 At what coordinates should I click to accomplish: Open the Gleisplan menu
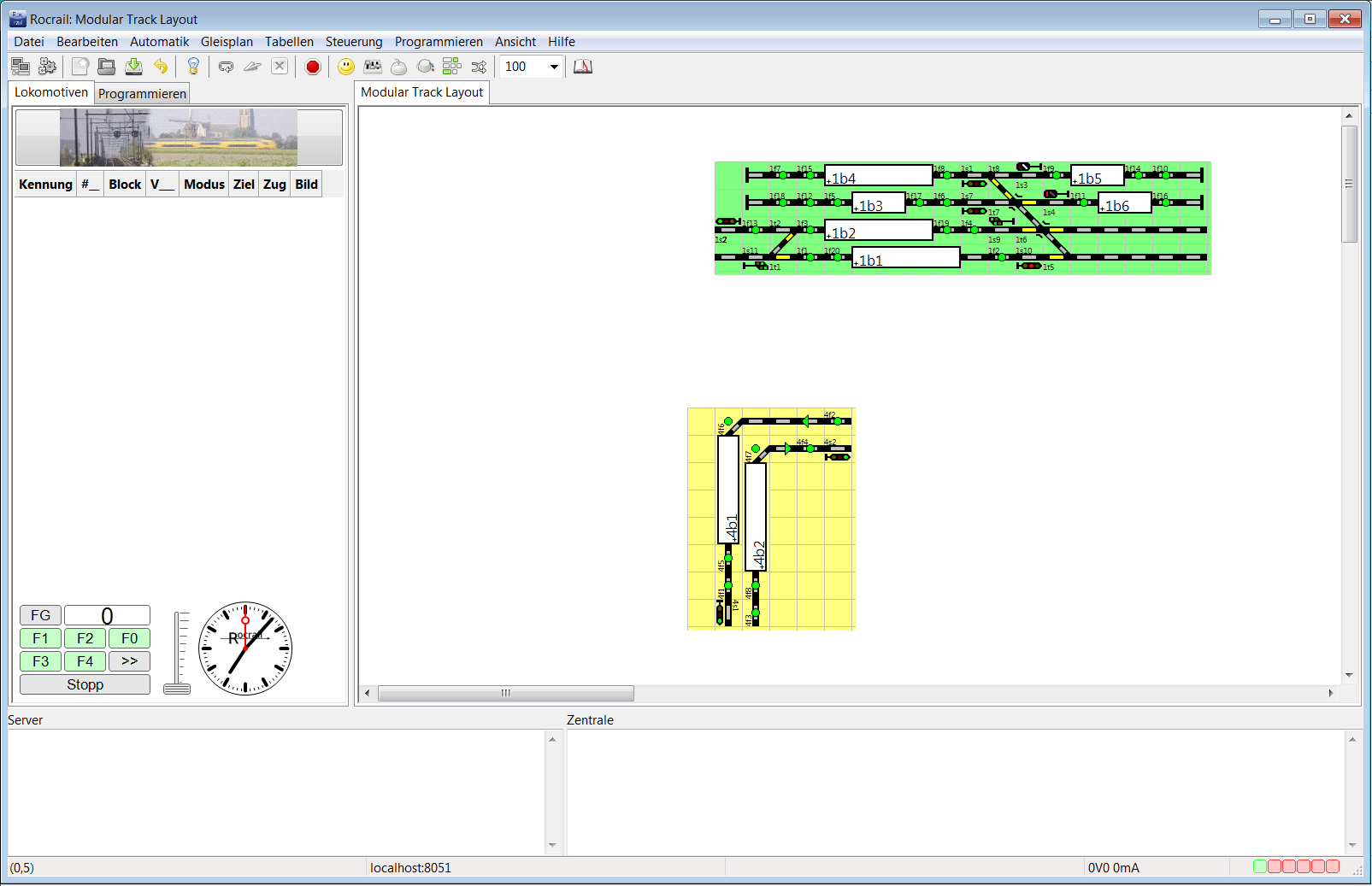point(227,42)
